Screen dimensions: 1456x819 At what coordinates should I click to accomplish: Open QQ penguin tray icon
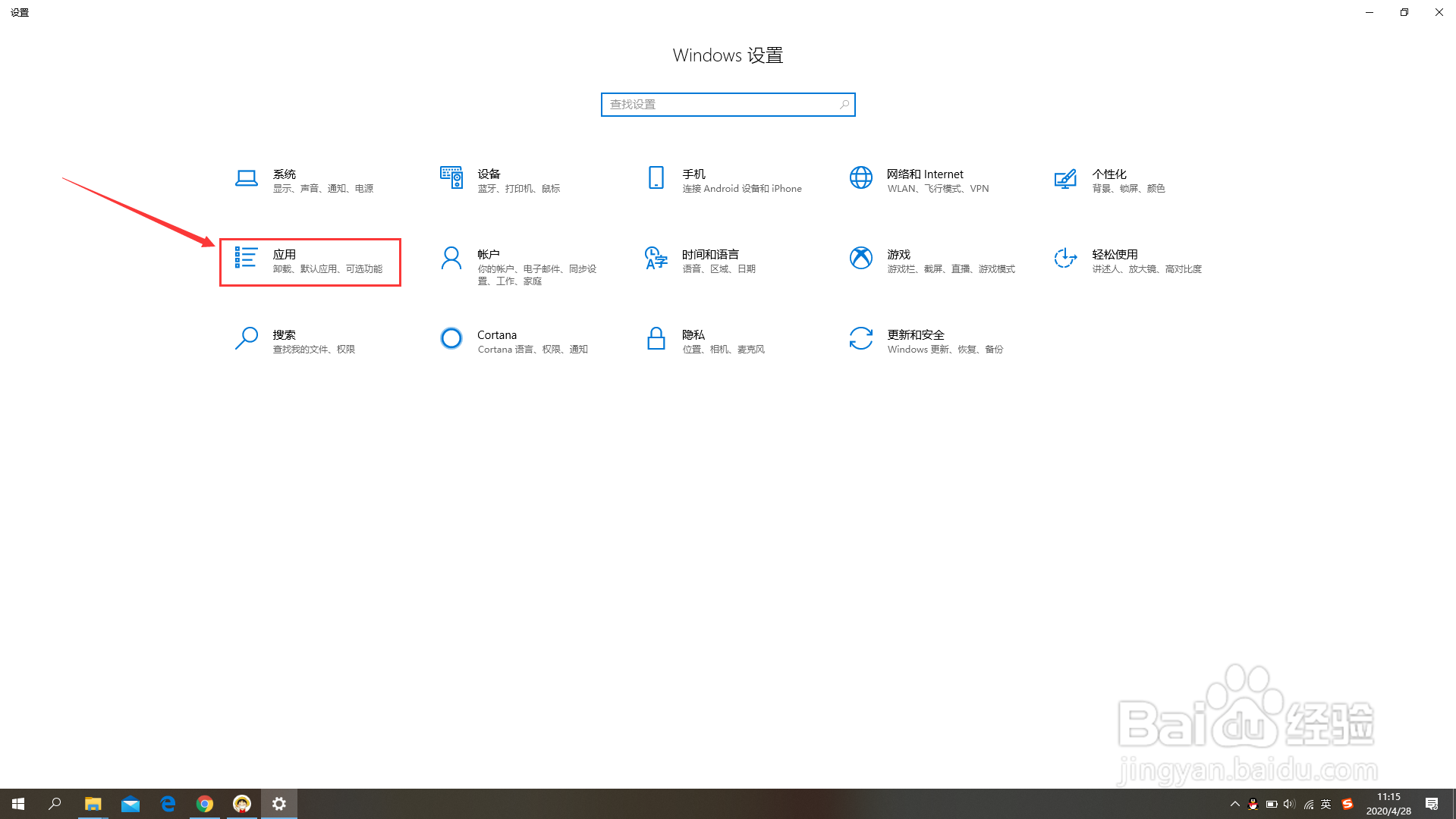pyautogui.click(x=1253, y=805)
